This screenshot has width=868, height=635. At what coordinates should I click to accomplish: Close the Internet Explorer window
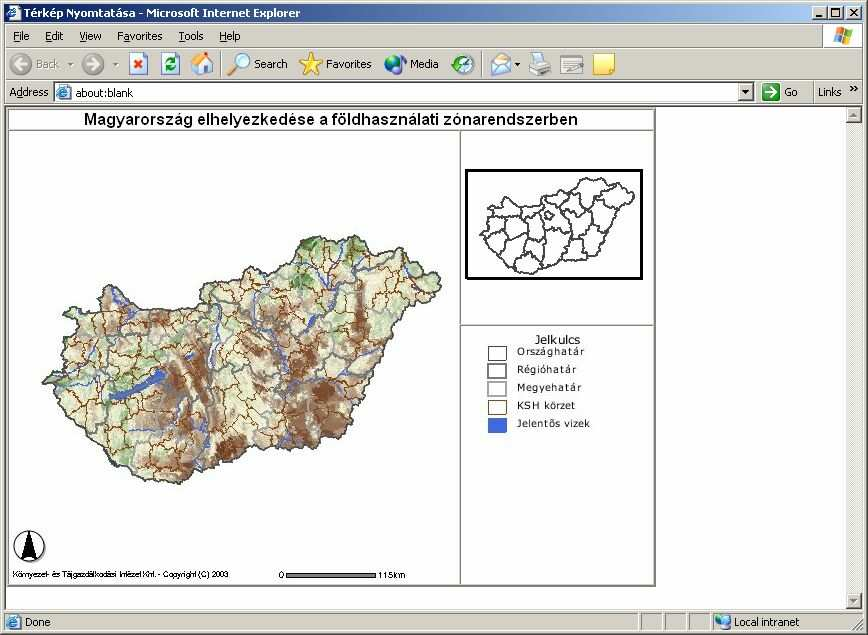click(853, 13)
